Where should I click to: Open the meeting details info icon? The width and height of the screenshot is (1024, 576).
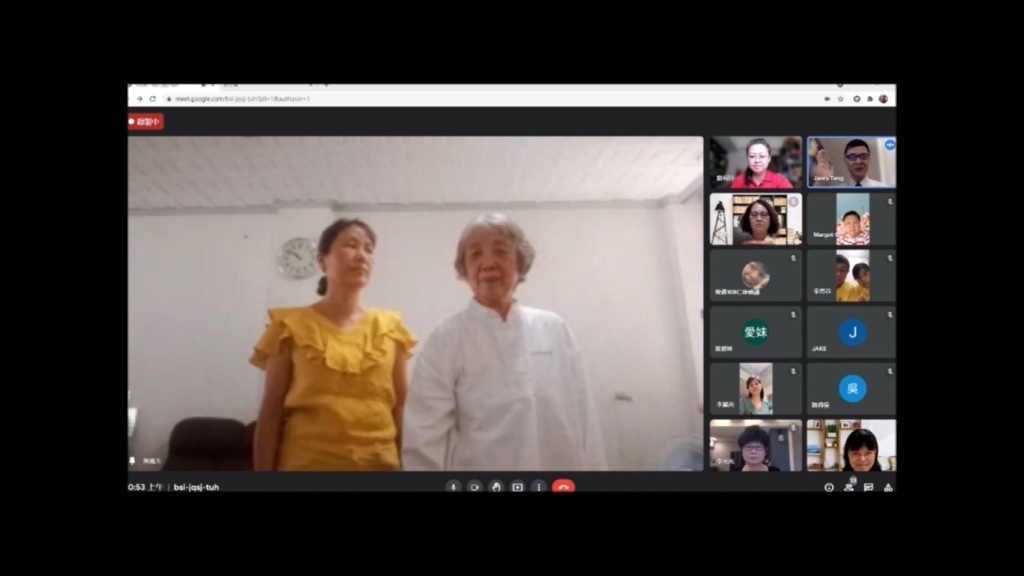click(x=829, y=487)
